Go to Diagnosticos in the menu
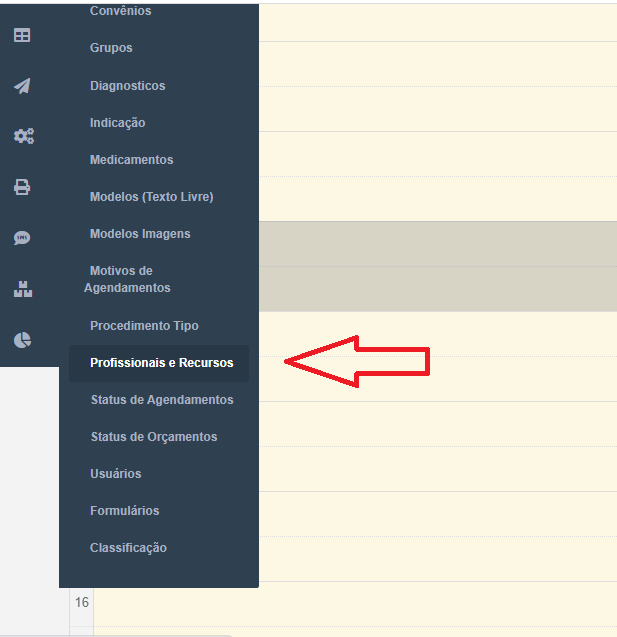 pos(127,86)
